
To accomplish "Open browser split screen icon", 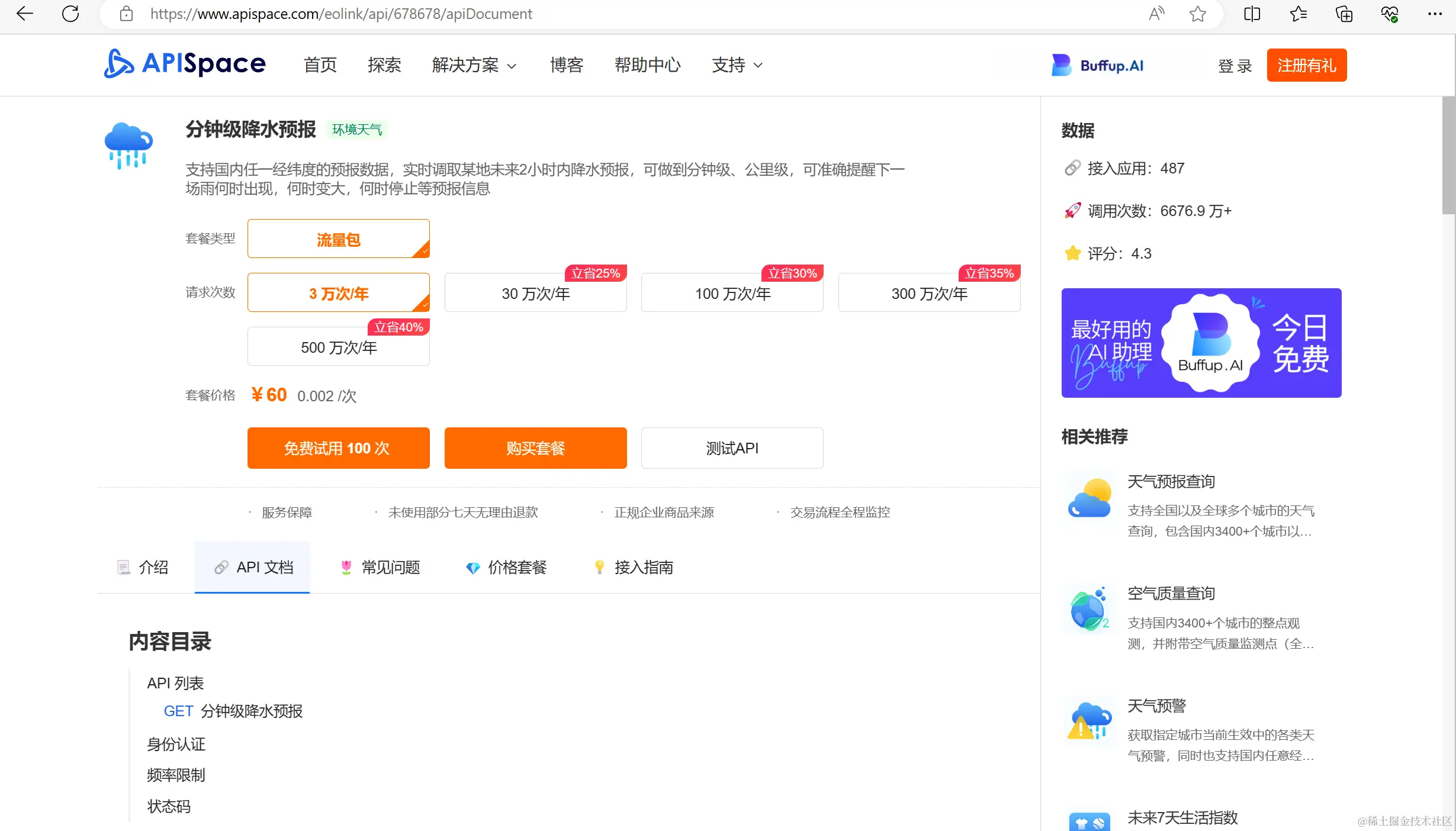I will pyautogui.click(x=1252, y=14).
